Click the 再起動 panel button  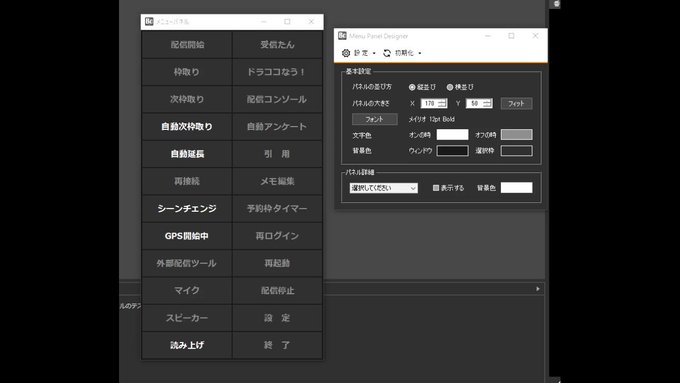click(x=277, y=263)
